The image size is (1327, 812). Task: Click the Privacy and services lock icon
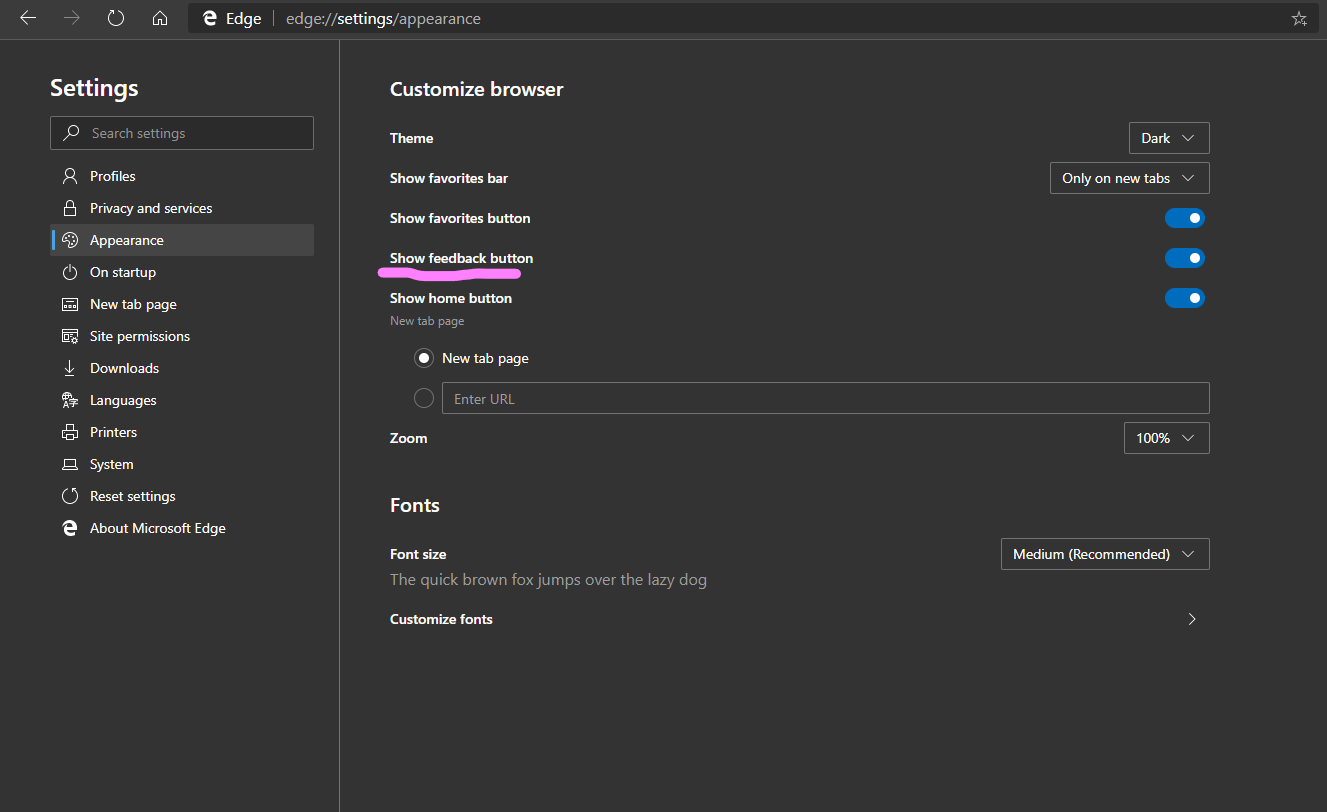point(70,208)
